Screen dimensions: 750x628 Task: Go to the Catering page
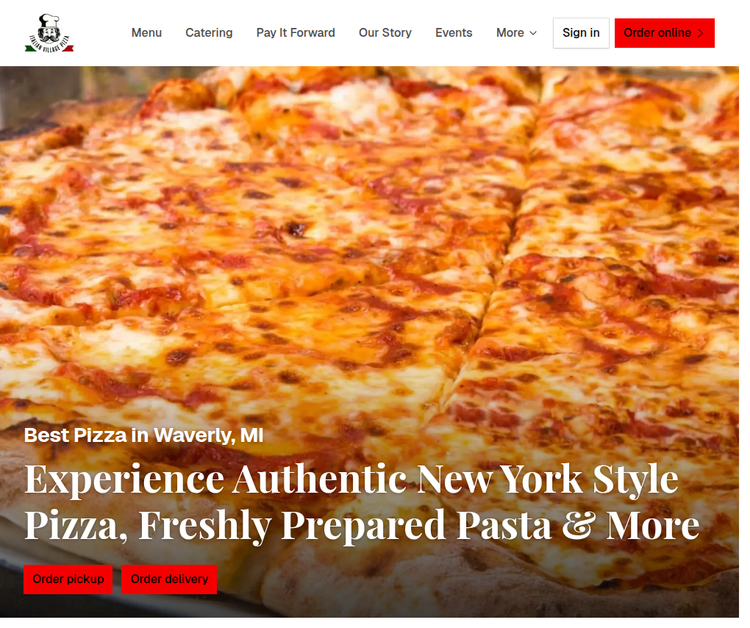coord(209,33)
